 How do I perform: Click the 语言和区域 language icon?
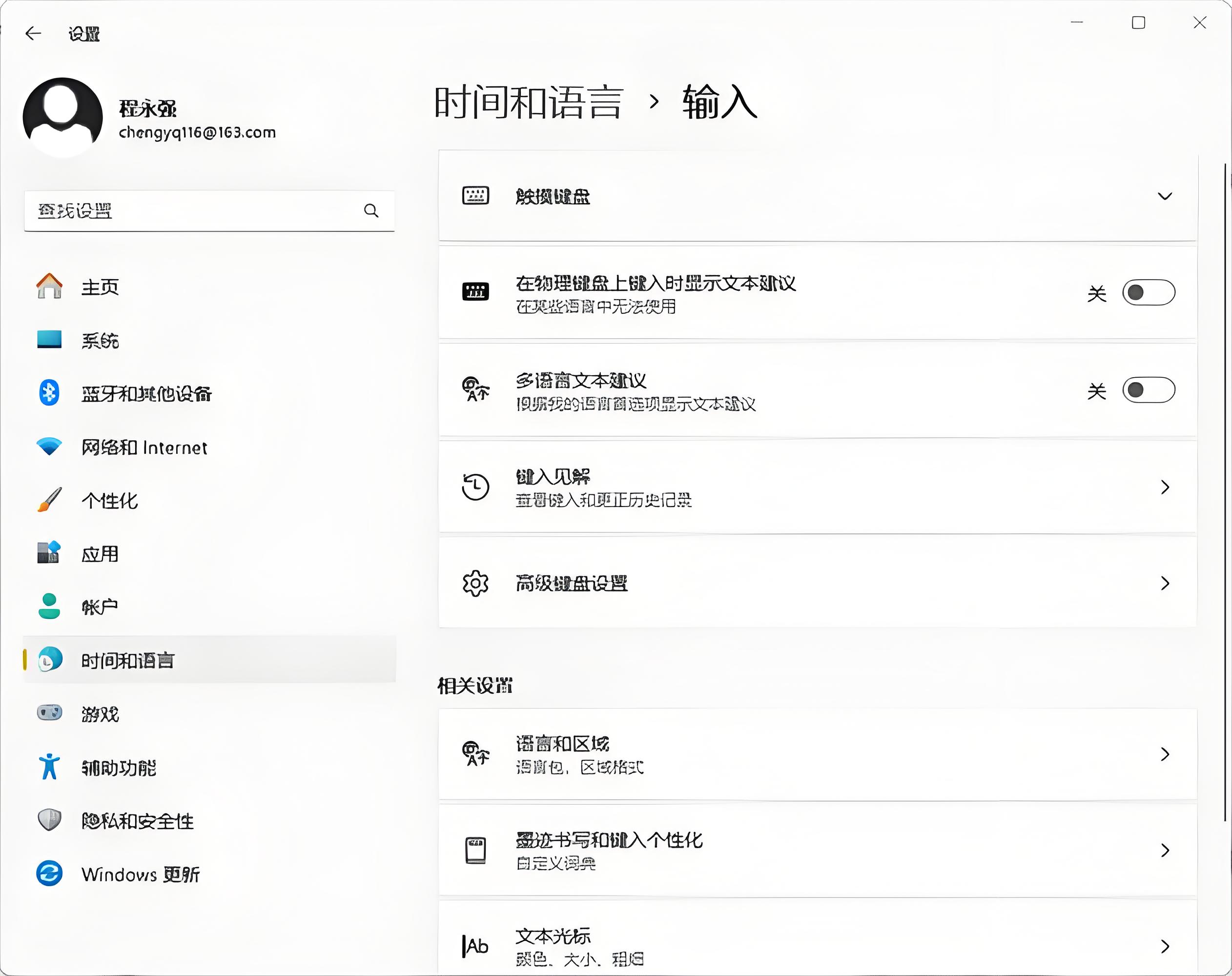[475, 753]
